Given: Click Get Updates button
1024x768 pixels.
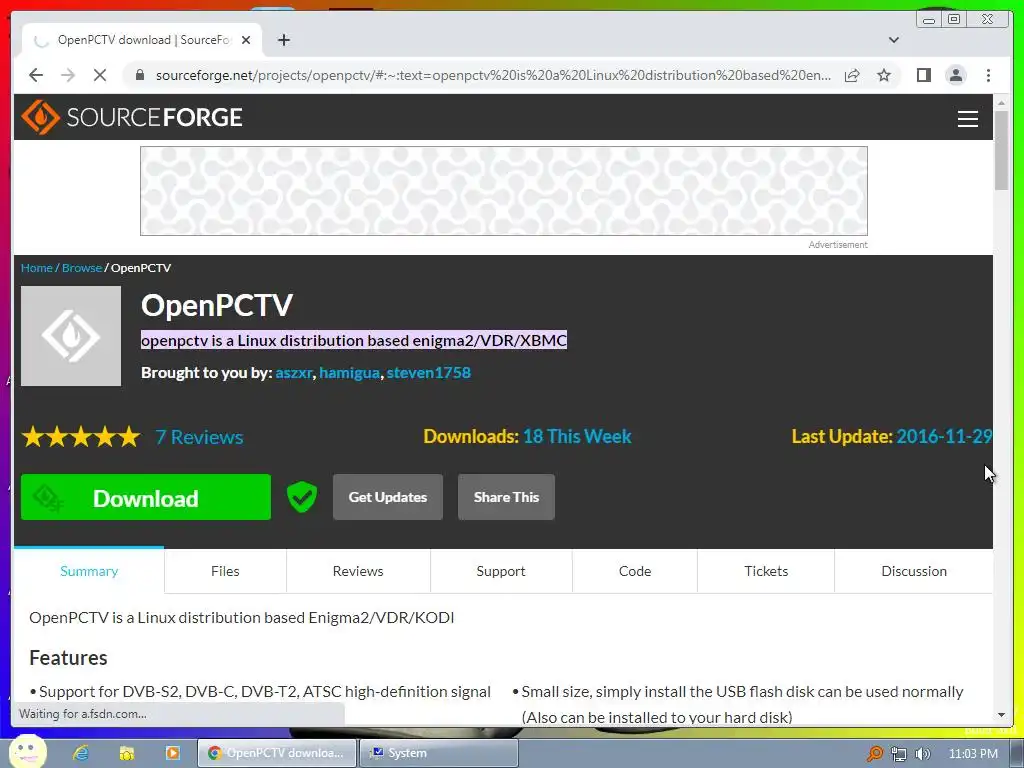Looking at the screenshot, I should 388,497.
